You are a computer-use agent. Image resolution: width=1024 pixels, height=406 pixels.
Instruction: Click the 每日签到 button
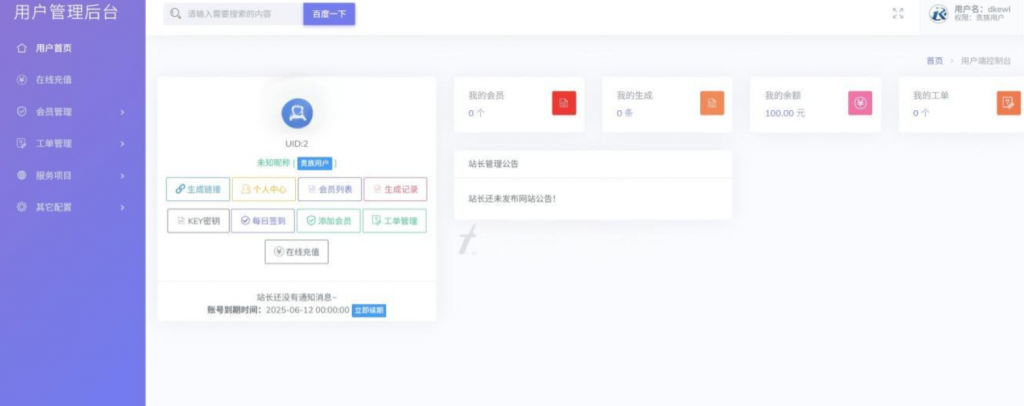[x=263, y=221]
